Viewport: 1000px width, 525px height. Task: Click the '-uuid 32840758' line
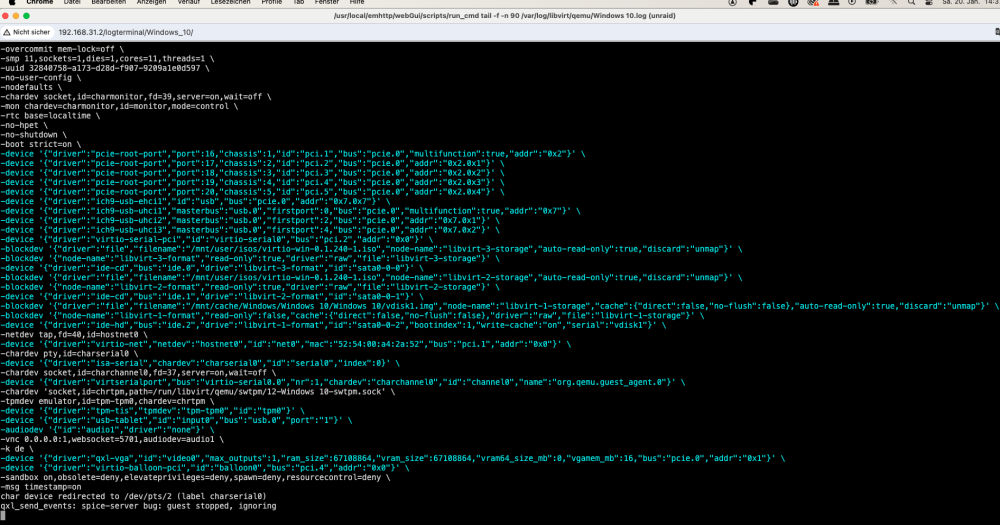click(105, 68)
